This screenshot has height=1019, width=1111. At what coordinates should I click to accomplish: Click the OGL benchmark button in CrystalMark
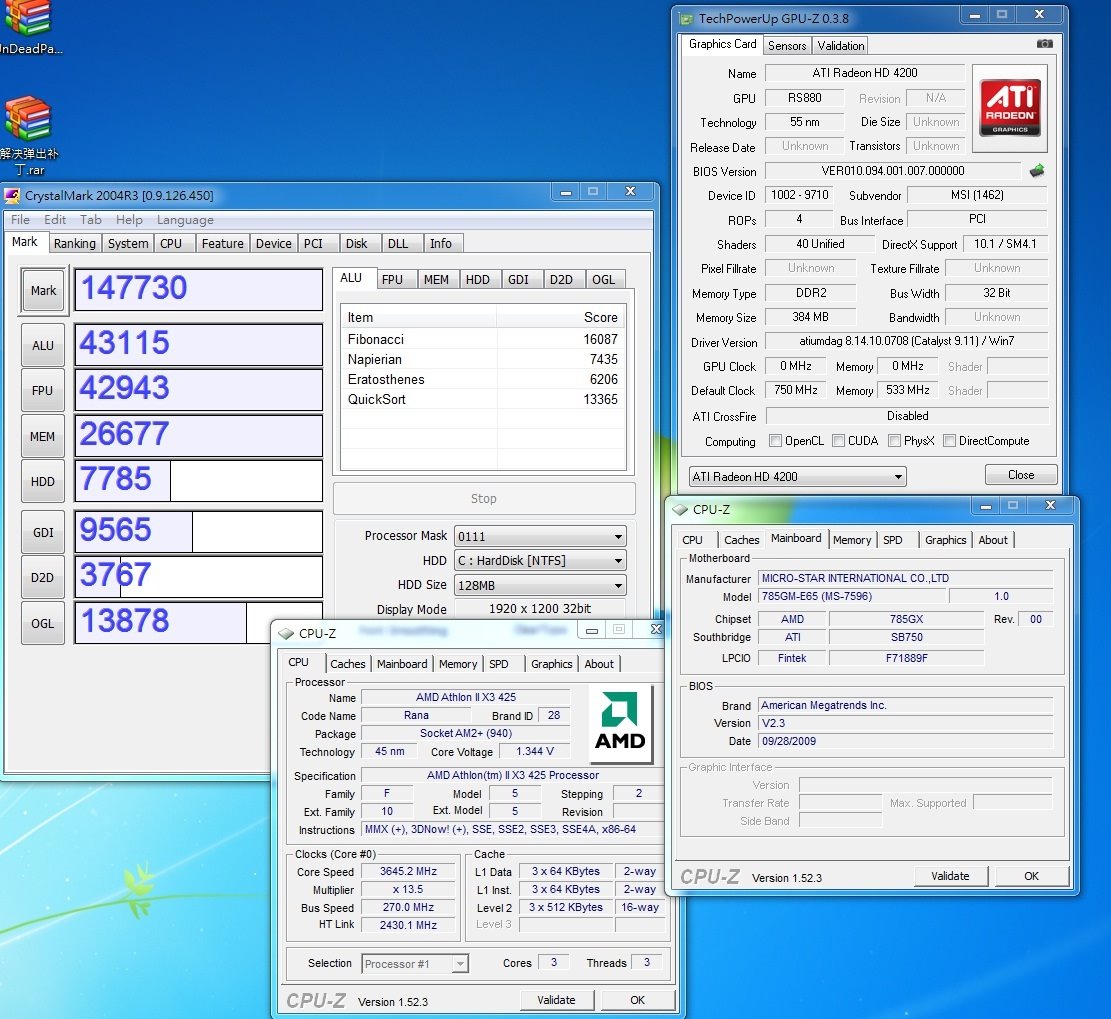43,624
